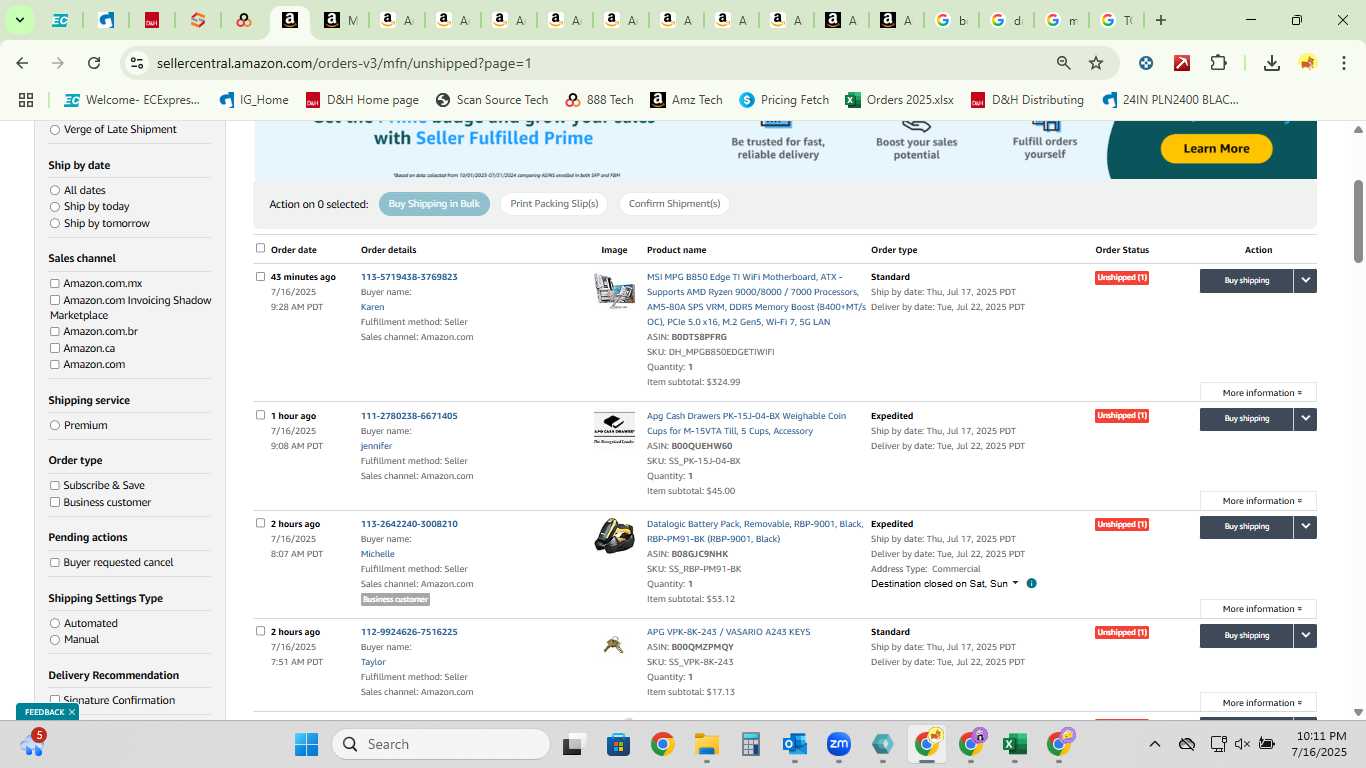Open the browser extensions puzzle icon

click(1218, 63)
